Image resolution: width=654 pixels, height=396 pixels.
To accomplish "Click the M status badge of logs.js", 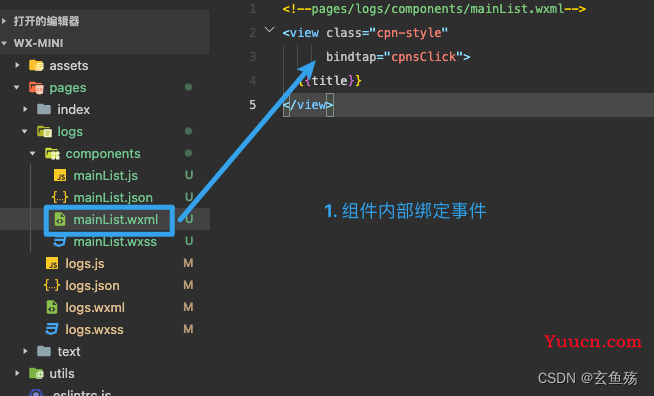I will click(188, 263).
